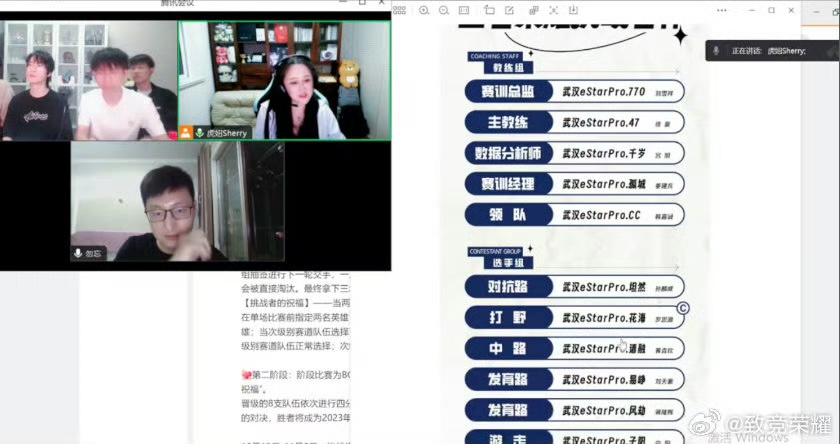Open the three-dot more options menu
The height and width of the screenshot is (444, 840).
coord(722,10)
